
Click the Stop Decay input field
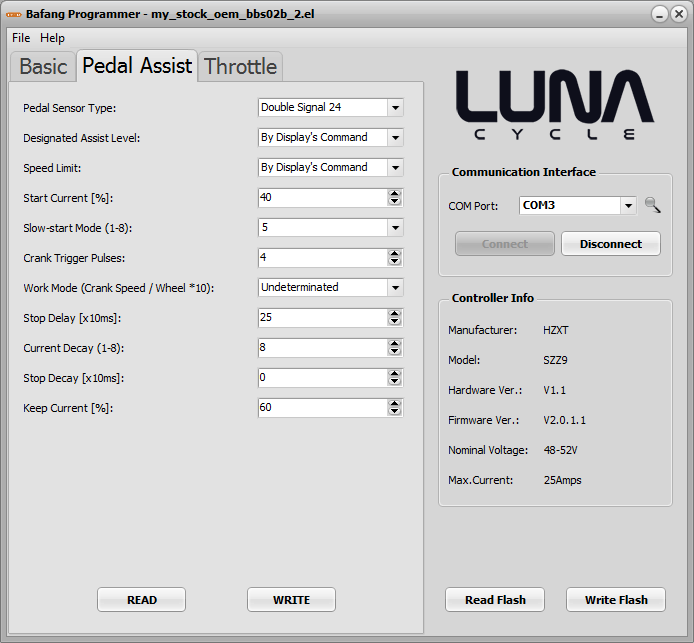tap(321, 377)
